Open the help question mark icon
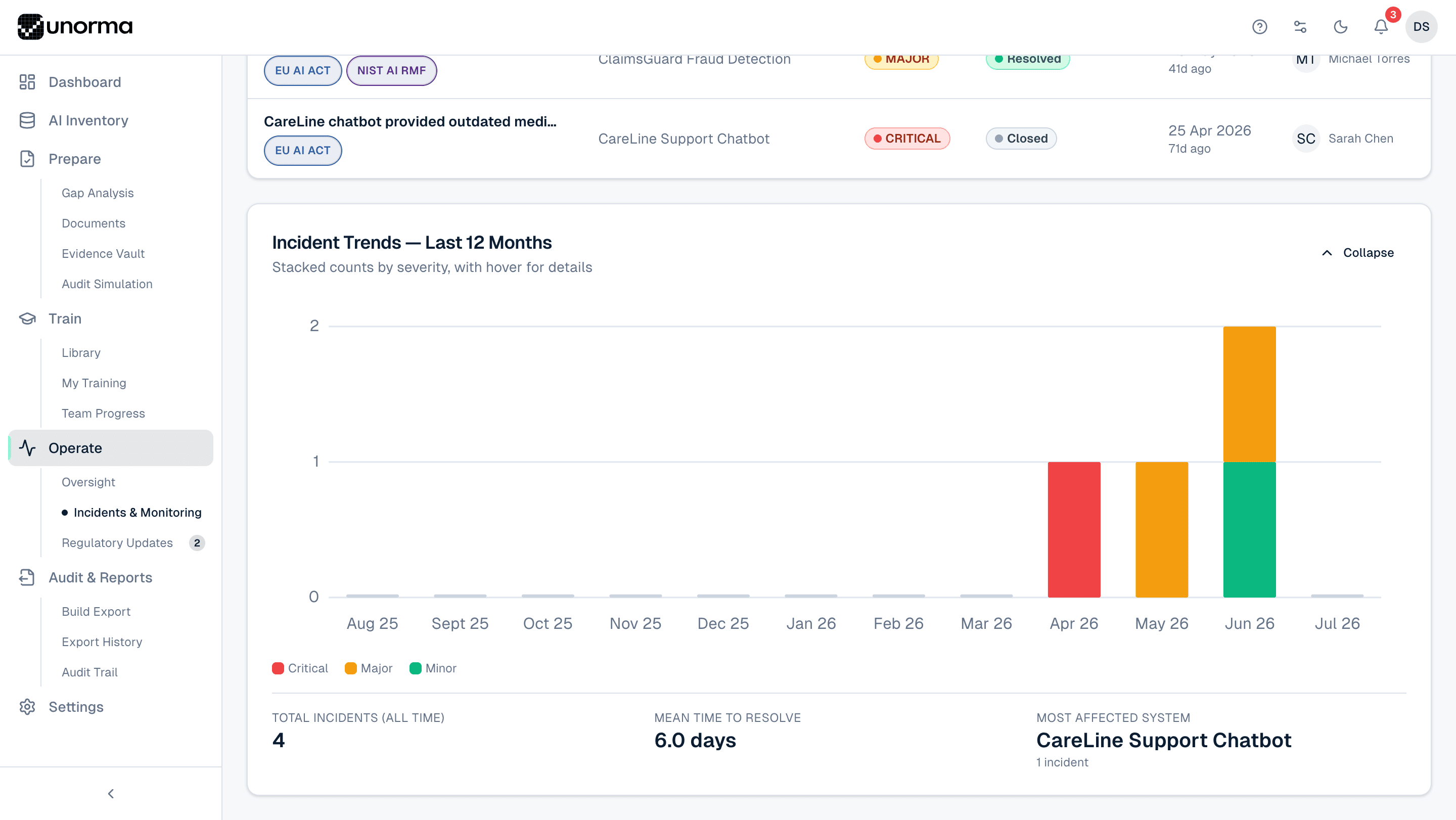The image size is (1456, 820). pos(1259,27)
